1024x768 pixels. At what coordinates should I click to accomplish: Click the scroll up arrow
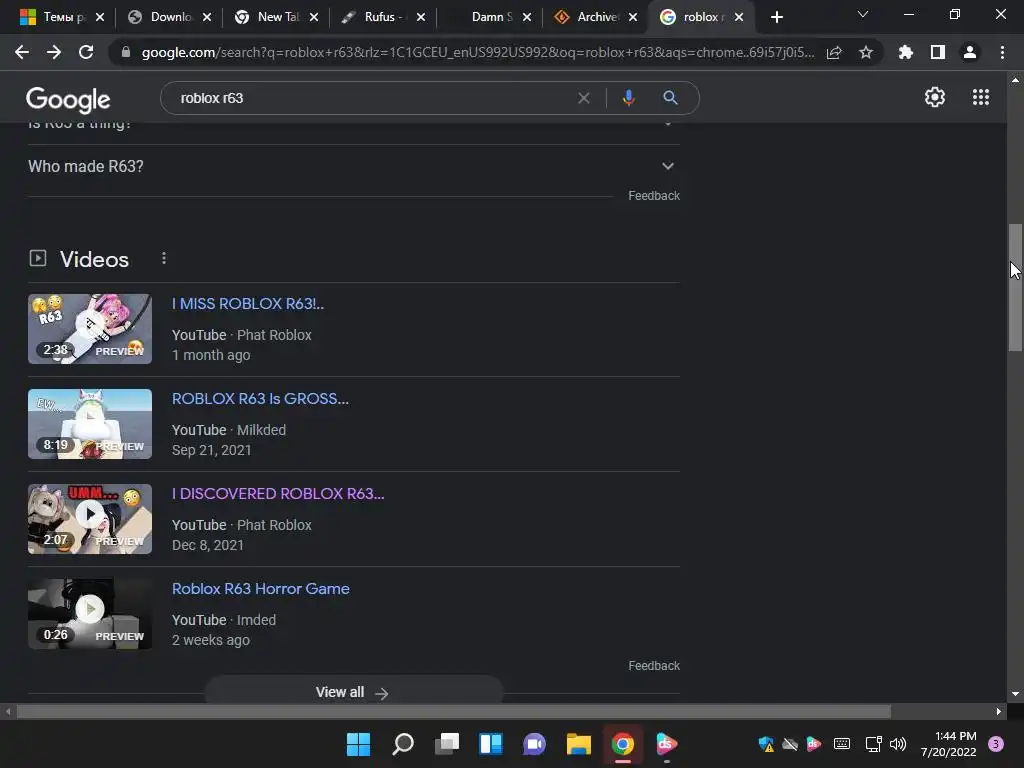click(1015, 80)
